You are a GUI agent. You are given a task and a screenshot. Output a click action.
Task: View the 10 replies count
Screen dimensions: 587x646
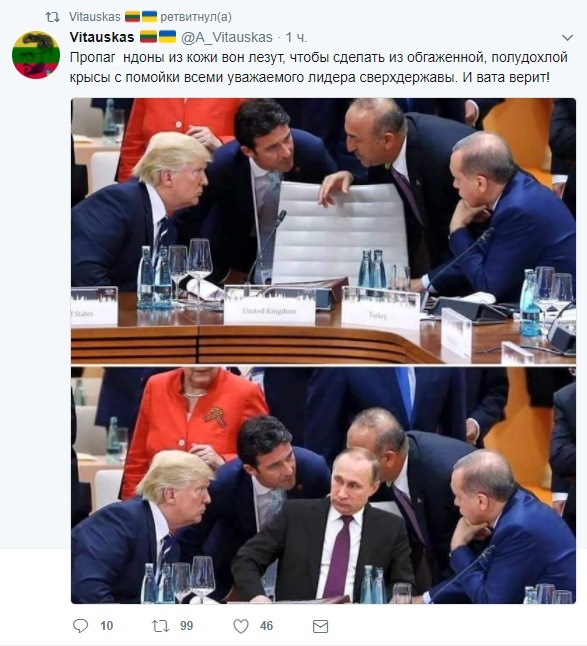(x=107, y=626)
